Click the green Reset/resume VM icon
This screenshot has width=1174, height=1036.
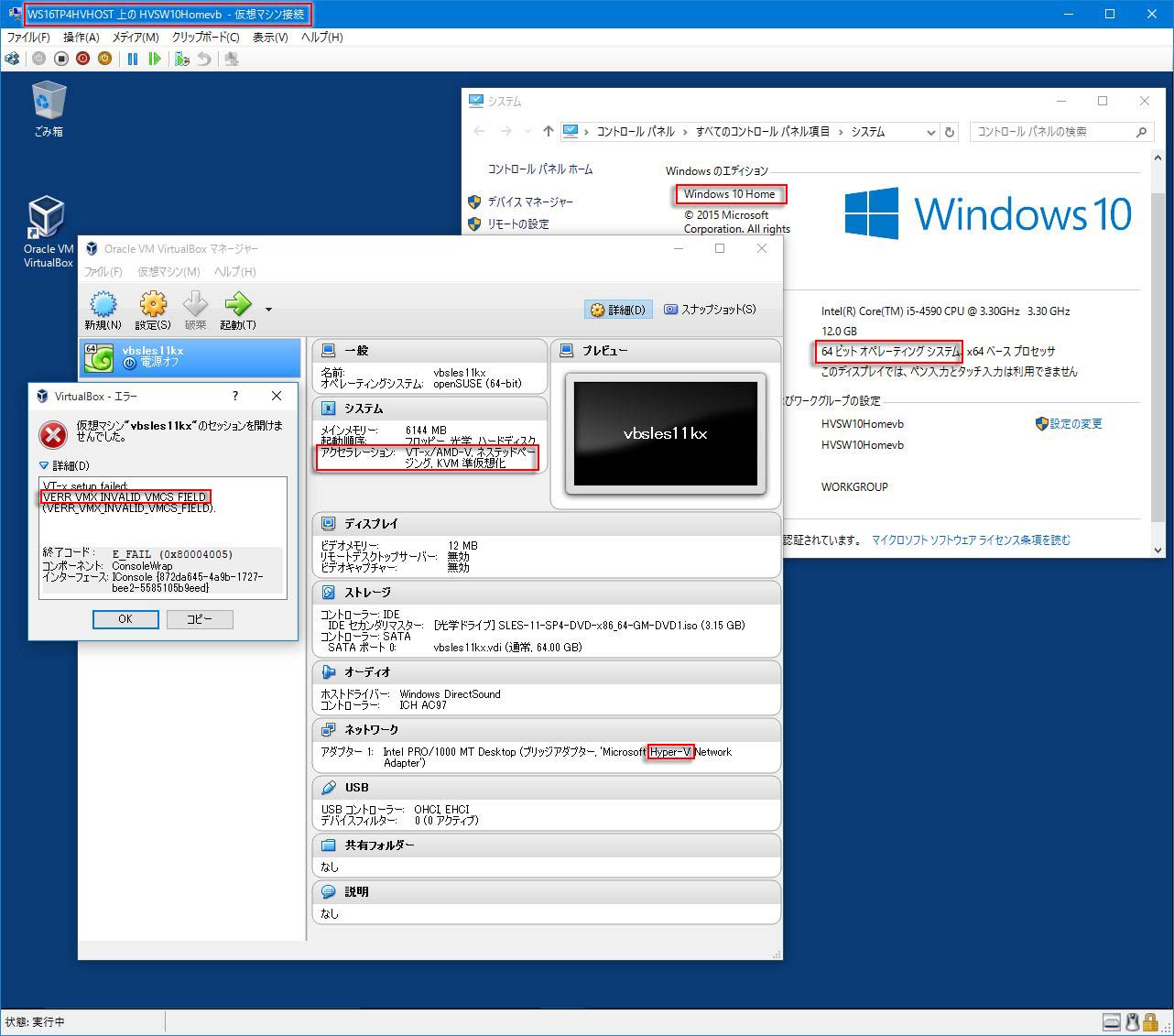(x=155, y=59)
